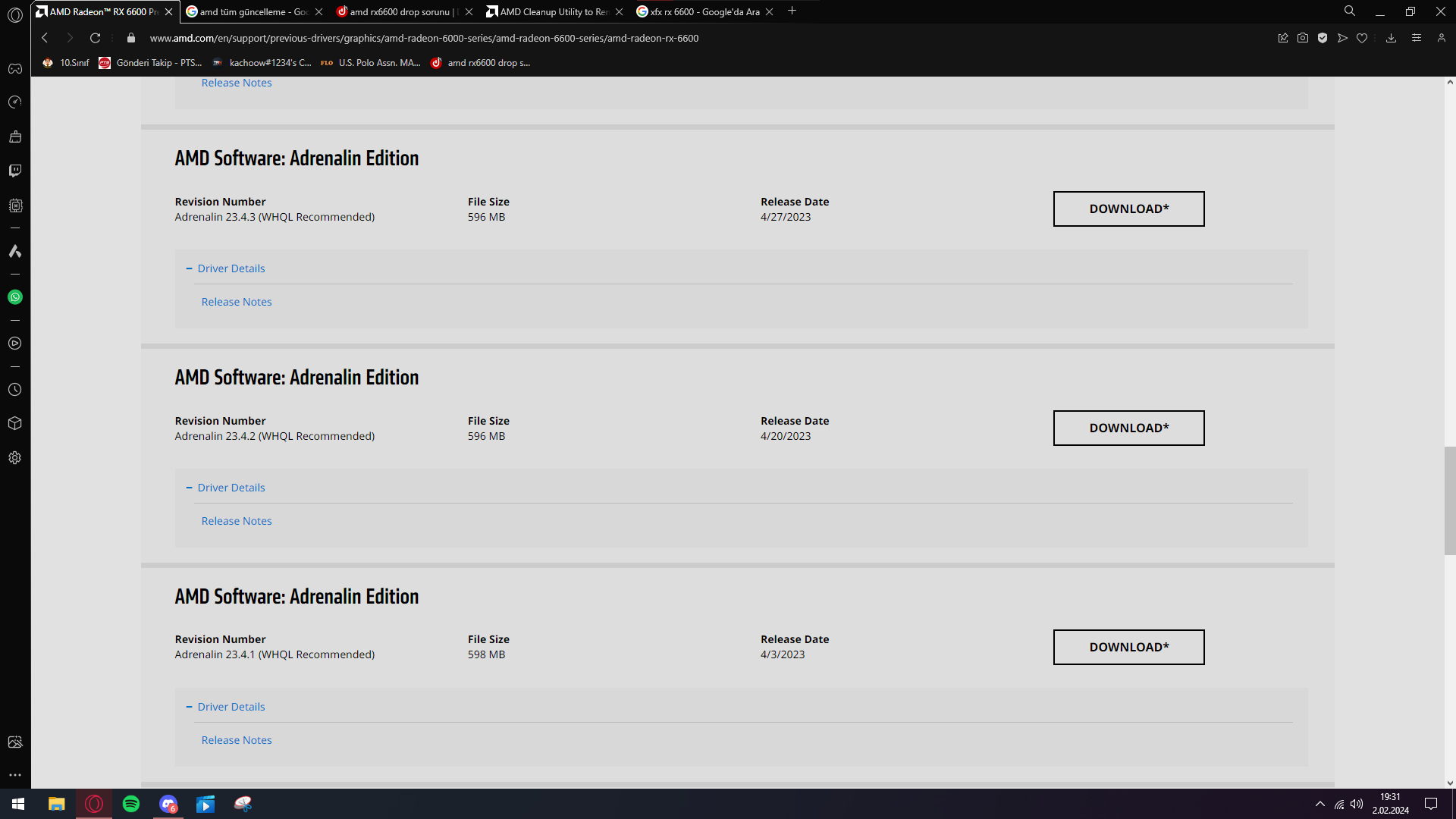
Task: Click GX Corner gamepad sidebar icon
Action: tap(15, 69)
